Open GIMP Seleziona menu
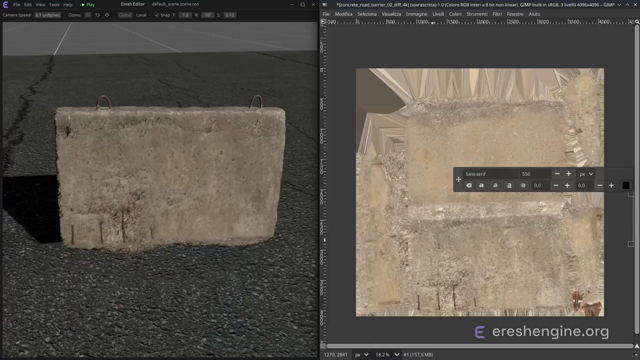This screenshot has width=640, height=360. pos(367,14)
